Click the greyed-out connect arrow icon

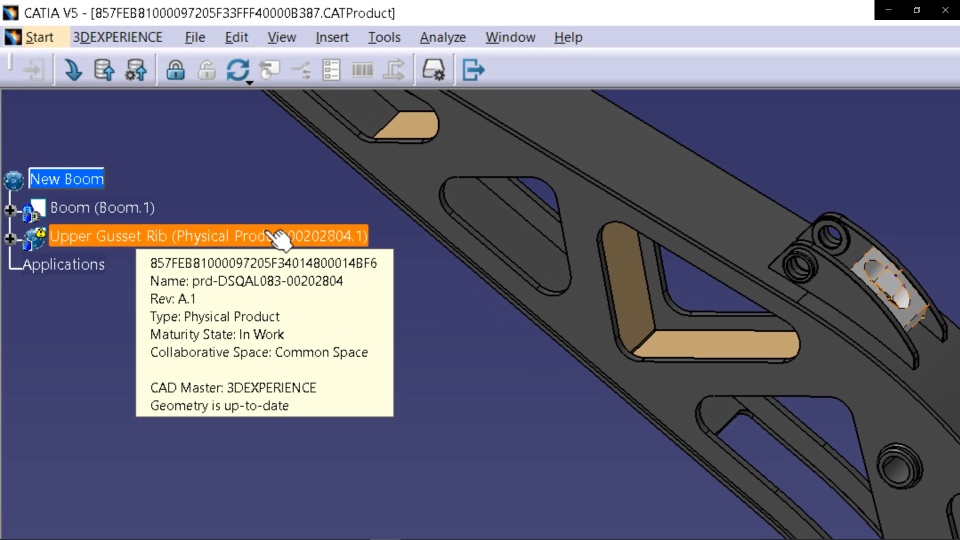point(33,70)
